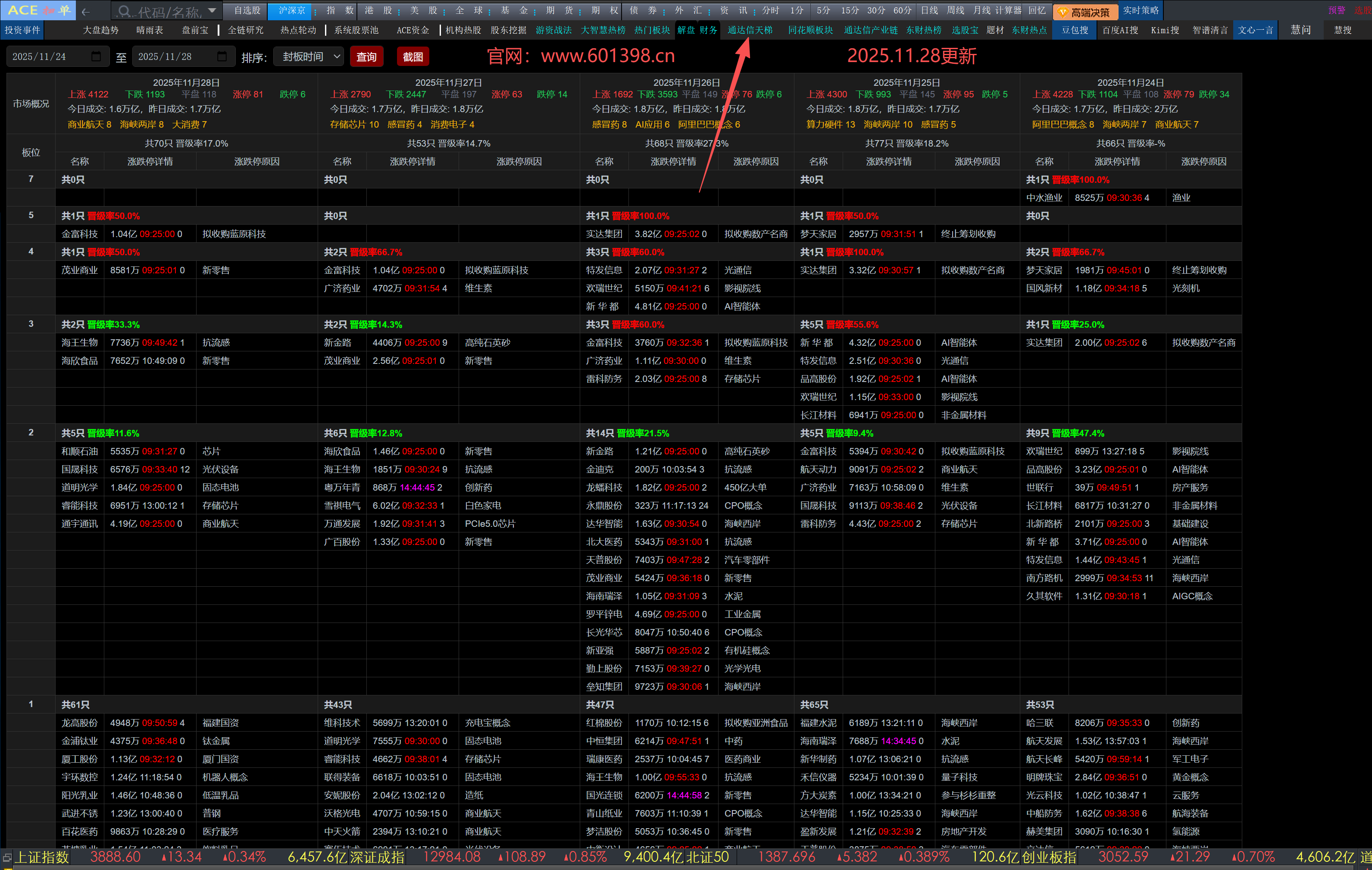Open the start date calendar picker icon
The height and width of the screenshot is (870, 1372).
(x=96, y=56)
